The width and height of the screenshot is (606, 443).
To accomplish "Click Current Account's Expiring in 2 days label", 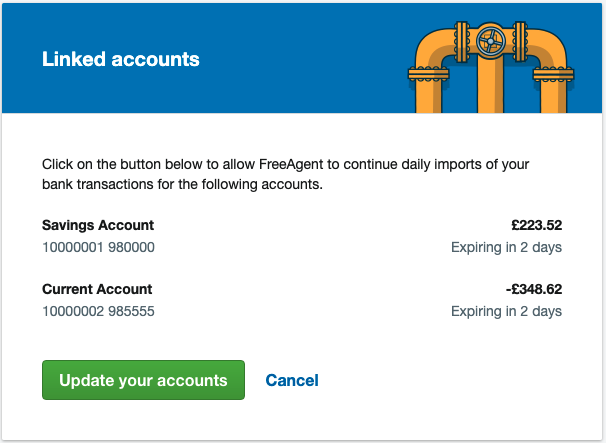I will 506,312.
